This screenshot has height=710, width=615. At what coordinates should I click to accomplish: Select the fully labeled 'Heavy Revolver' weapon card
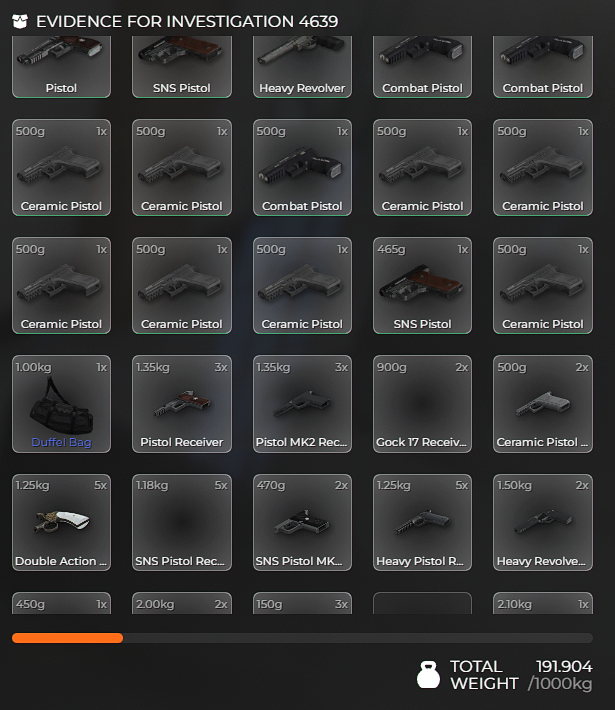coord(302,67)
